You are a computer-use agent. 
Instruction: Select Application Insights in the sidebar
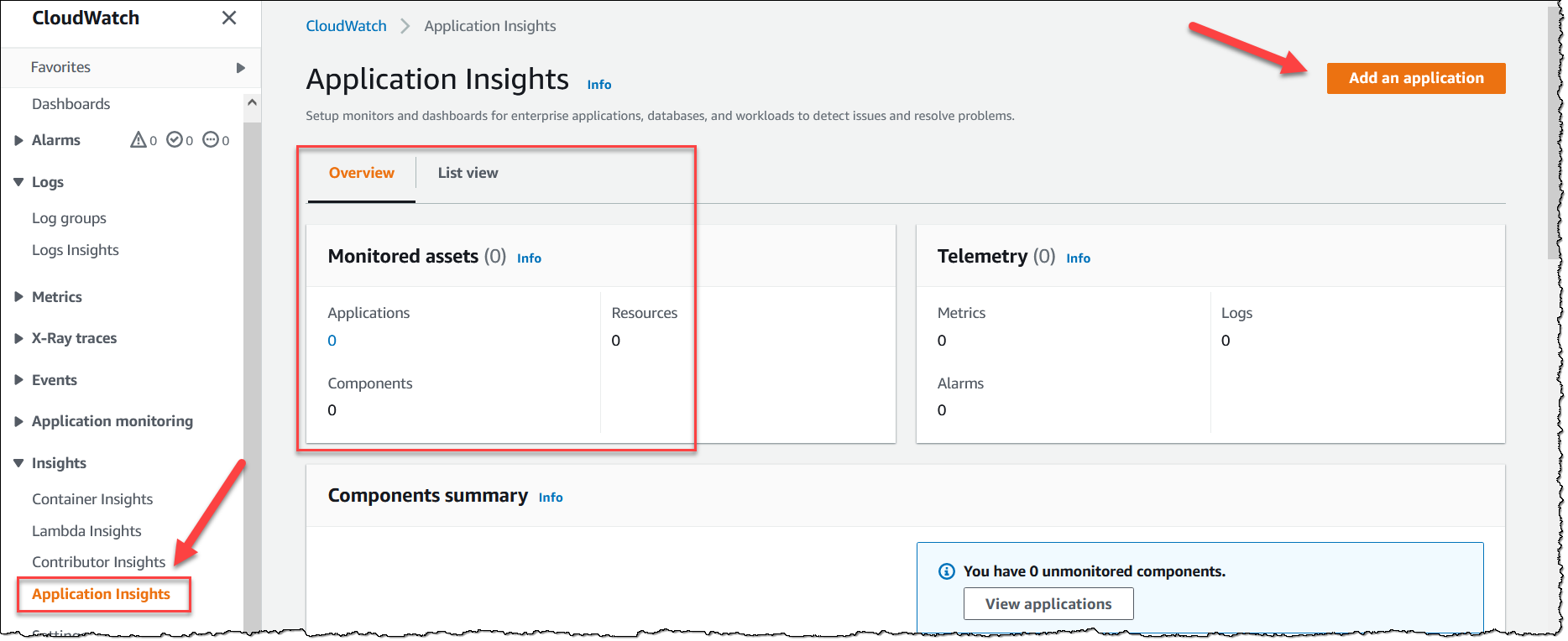click(101, 594)
